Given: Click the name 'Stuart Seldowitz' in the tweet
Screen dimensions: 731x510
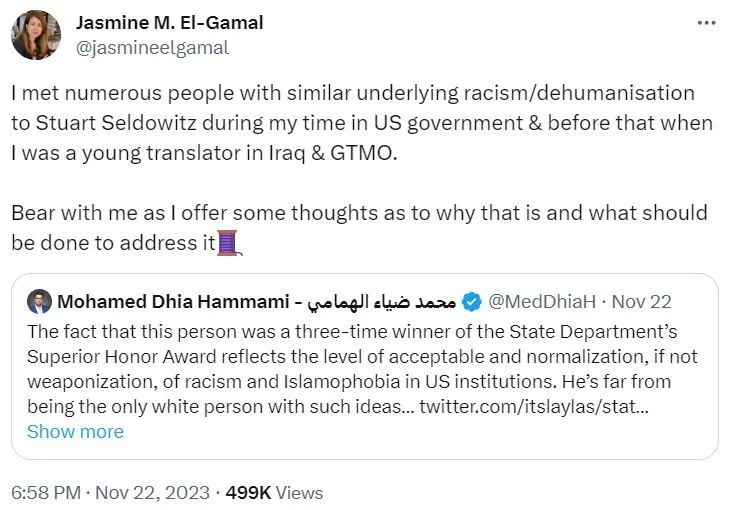Looking at the screenshot, I should 118,123.
